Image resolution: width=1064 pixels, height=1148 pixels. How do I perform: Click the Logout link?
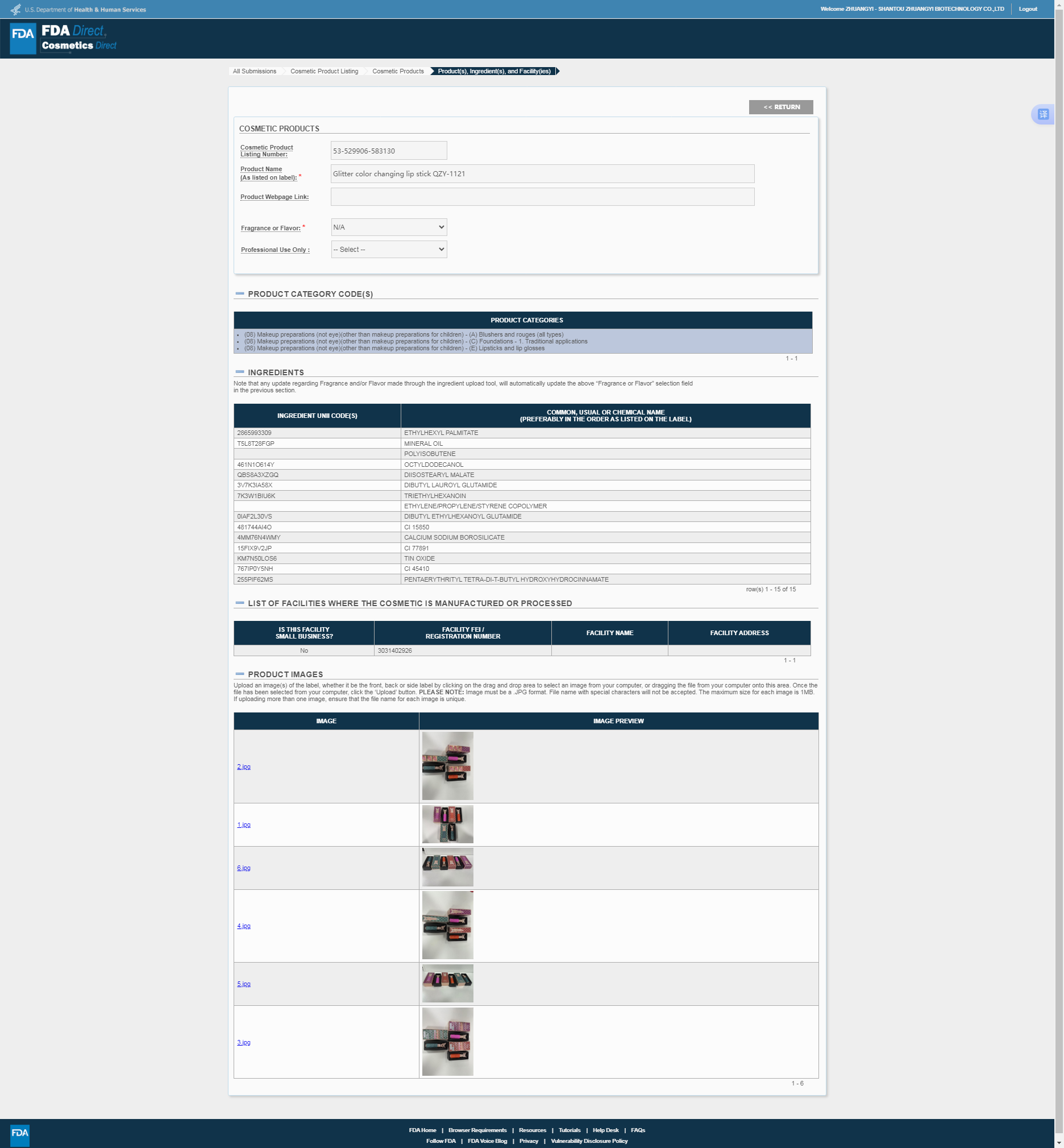[1028, 9]
